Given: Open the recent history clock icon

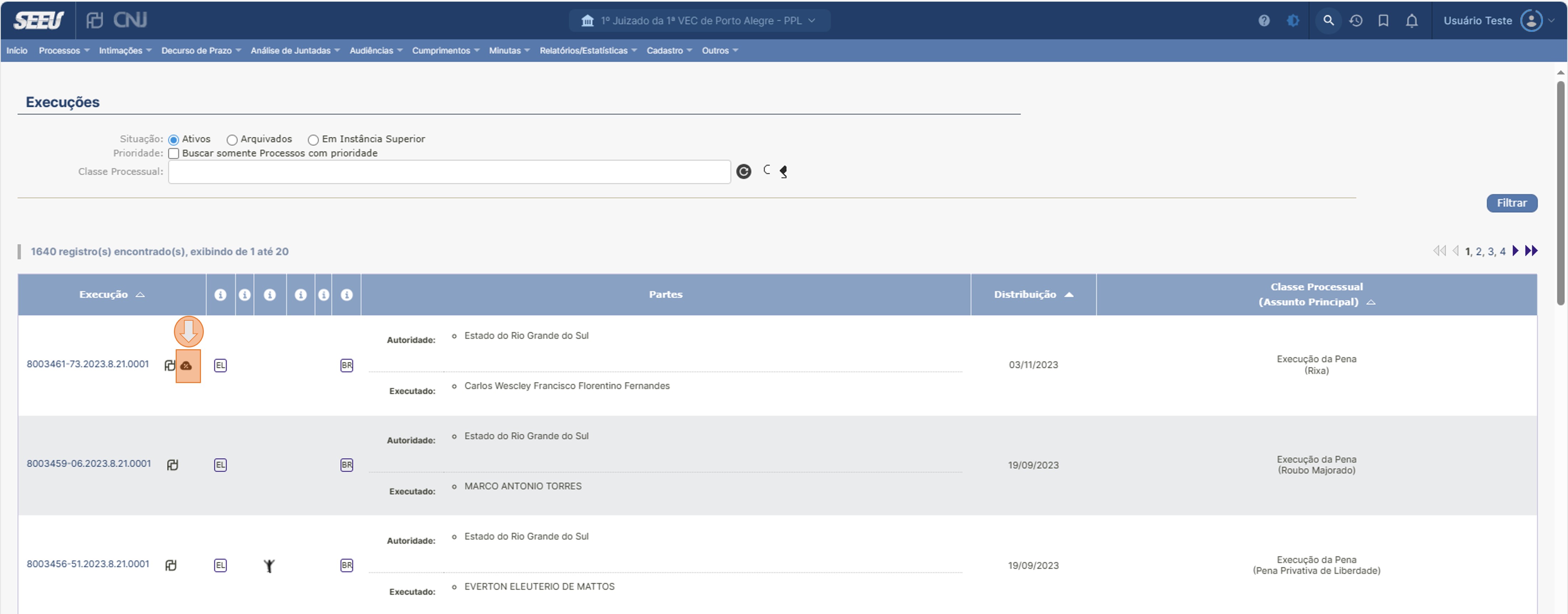Looking at the screenshot, I should pos(1356,21).
